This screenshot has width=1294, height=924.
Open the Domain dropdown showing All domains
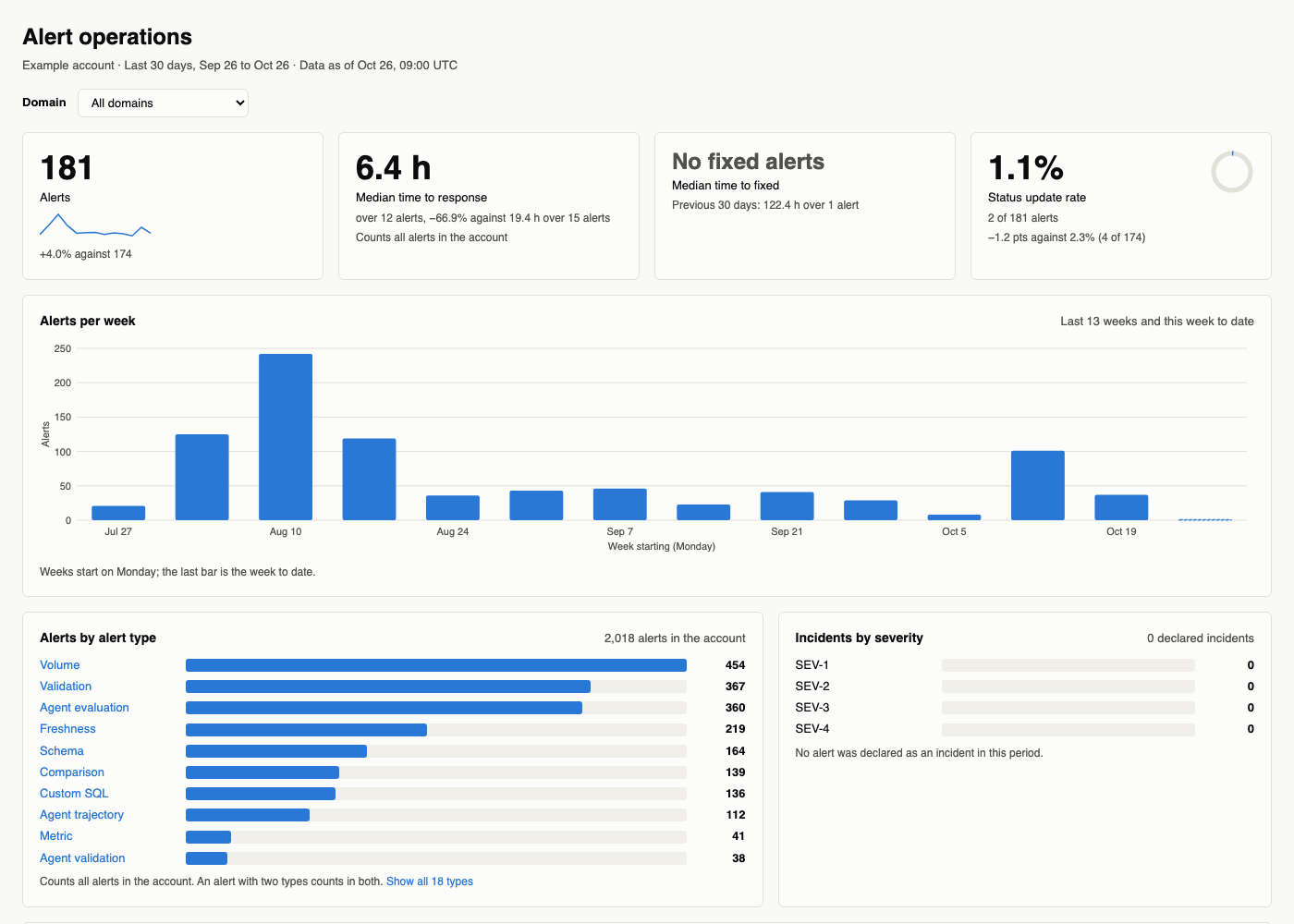click(163, 103)
